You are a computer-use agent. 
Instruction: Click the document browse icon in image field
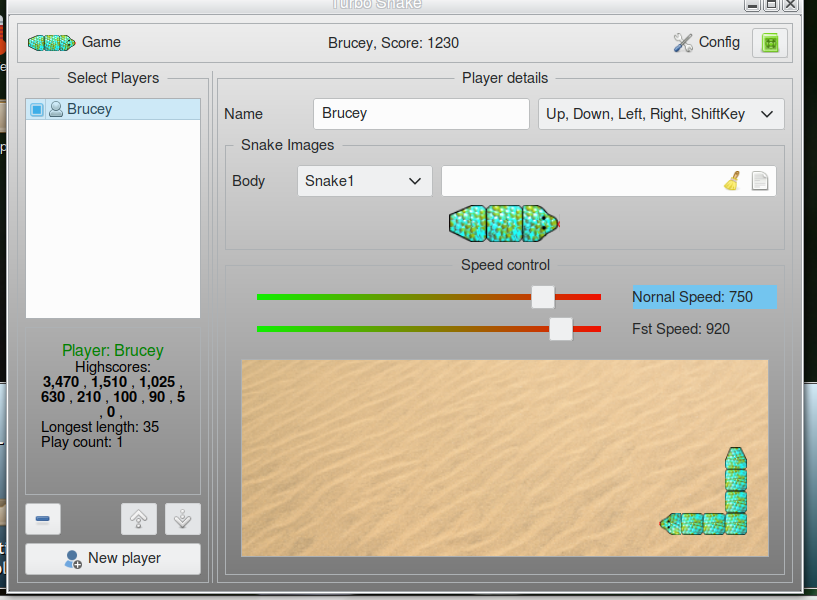[760, 181]
